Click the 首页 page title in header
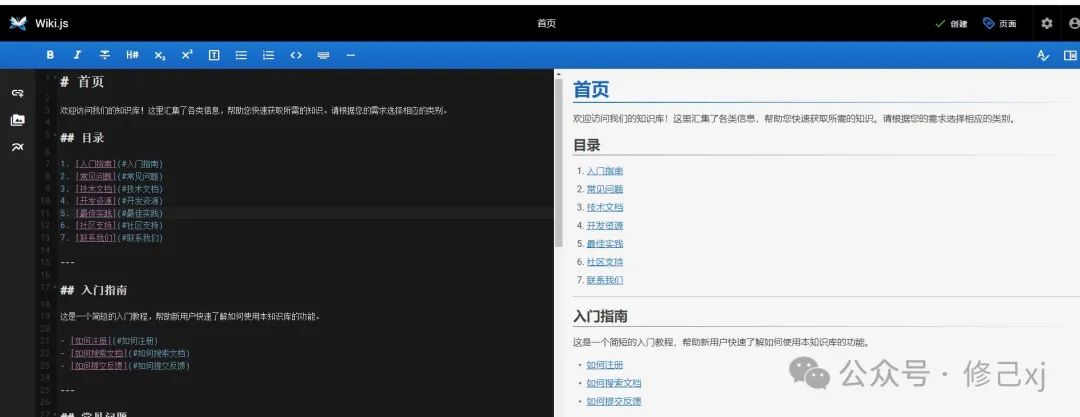The image size is (1080, 417). click(x=546, y=23)
